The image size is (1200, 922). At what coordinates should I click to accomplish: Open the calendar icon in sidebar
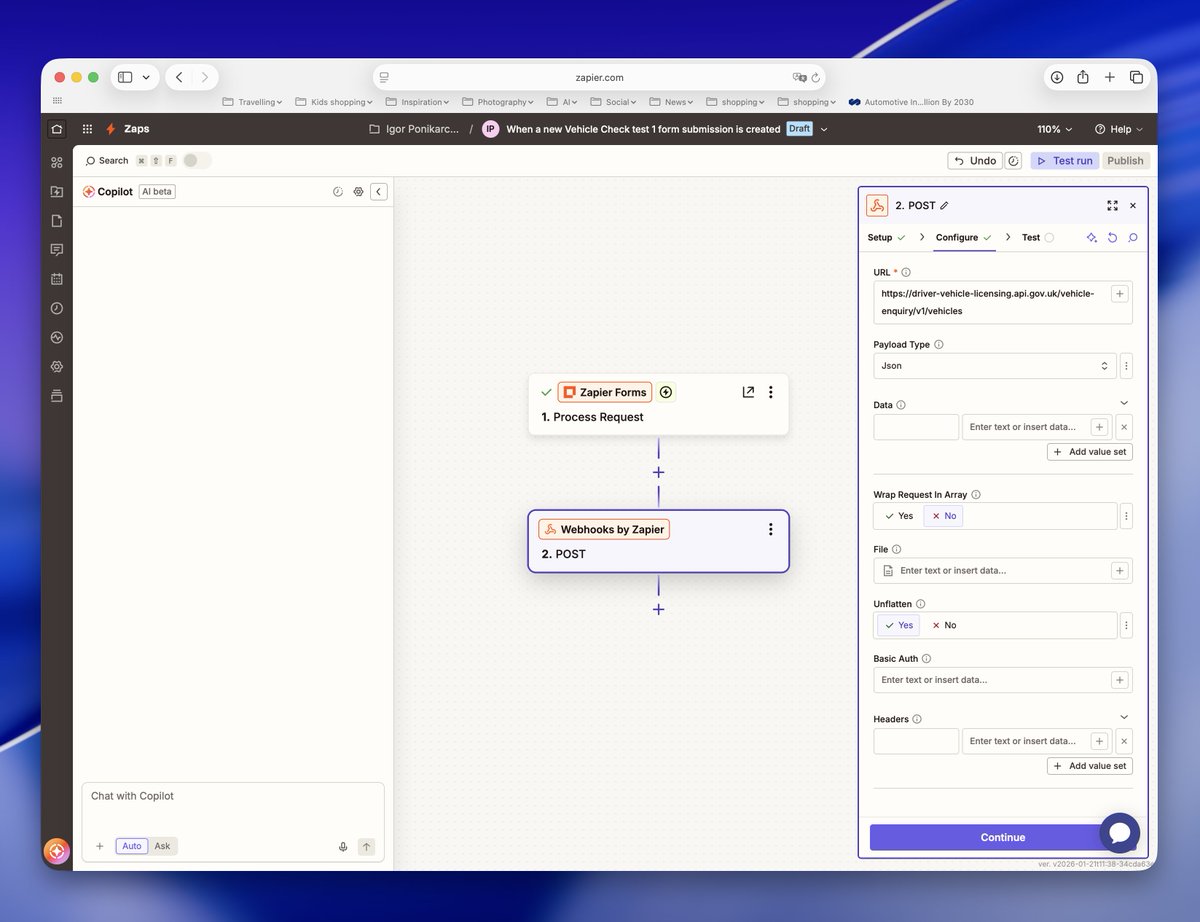pos(57,279)
